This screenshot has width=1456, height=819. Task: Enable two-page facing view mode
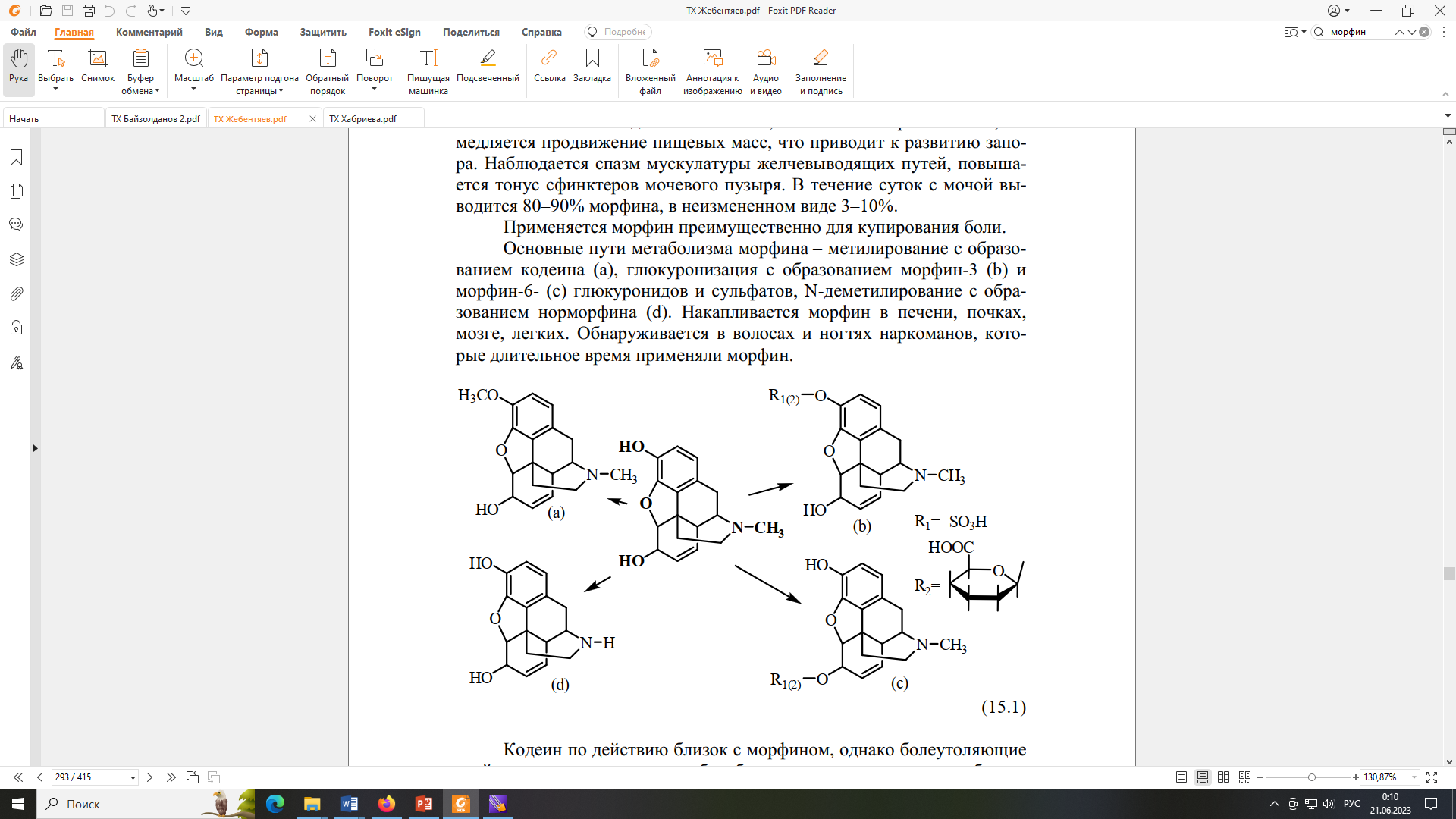(1223, 777)
